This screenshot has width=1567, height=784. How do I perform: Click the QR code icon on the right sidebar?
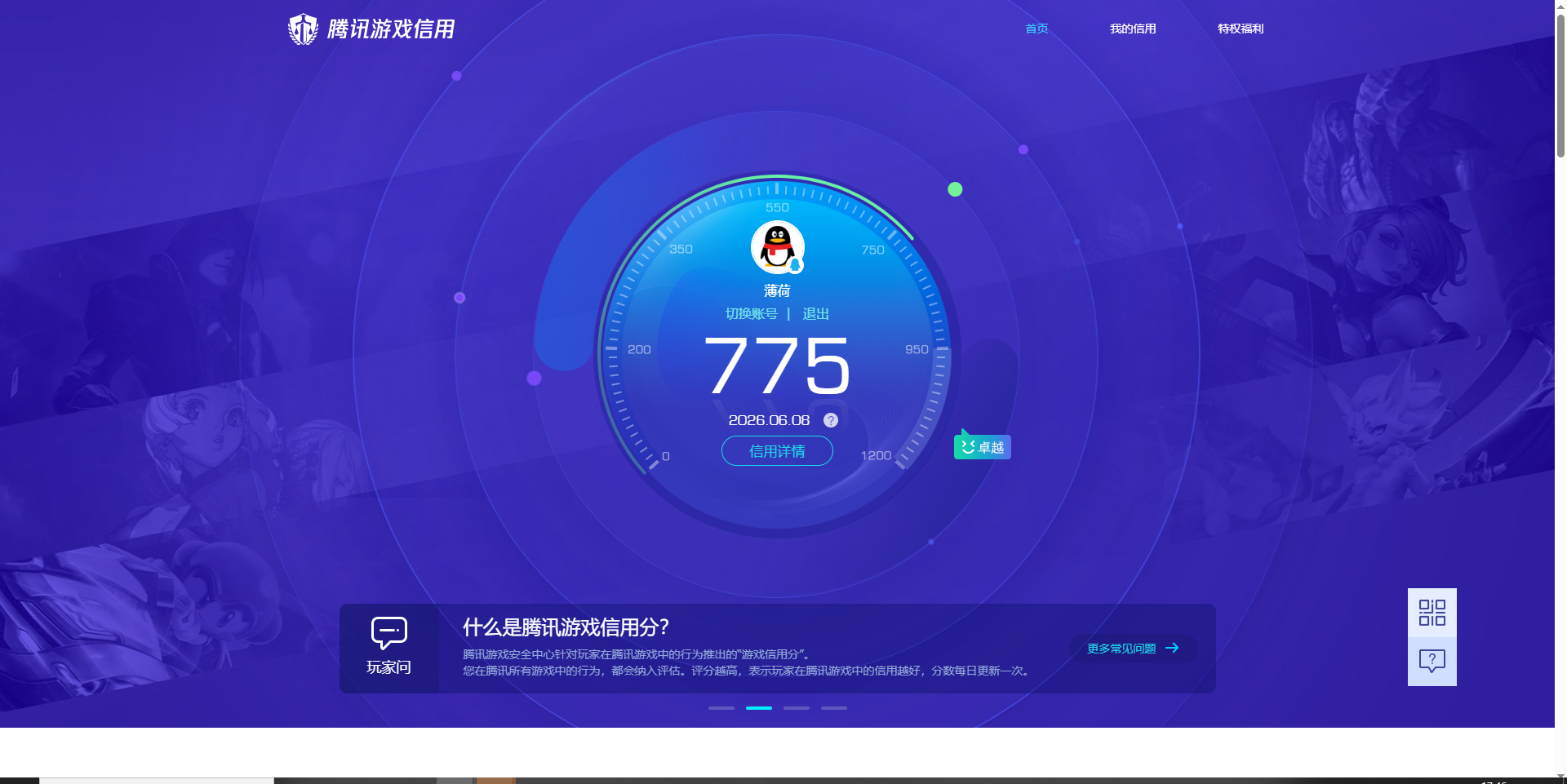point(1432,613)
